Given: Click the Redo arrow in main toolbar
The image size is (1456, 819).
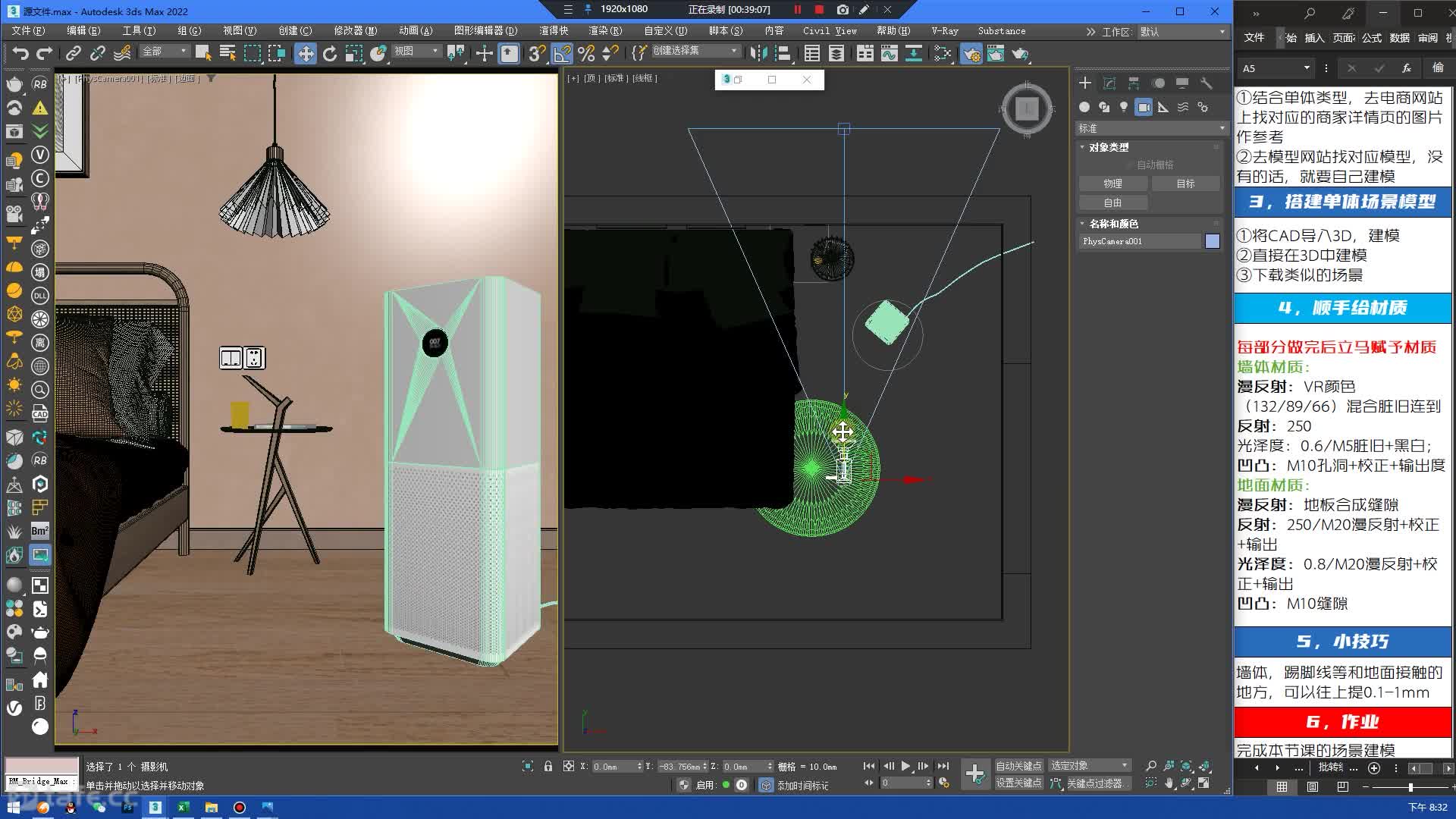Looking at the screenshot, I should point(45,53).
